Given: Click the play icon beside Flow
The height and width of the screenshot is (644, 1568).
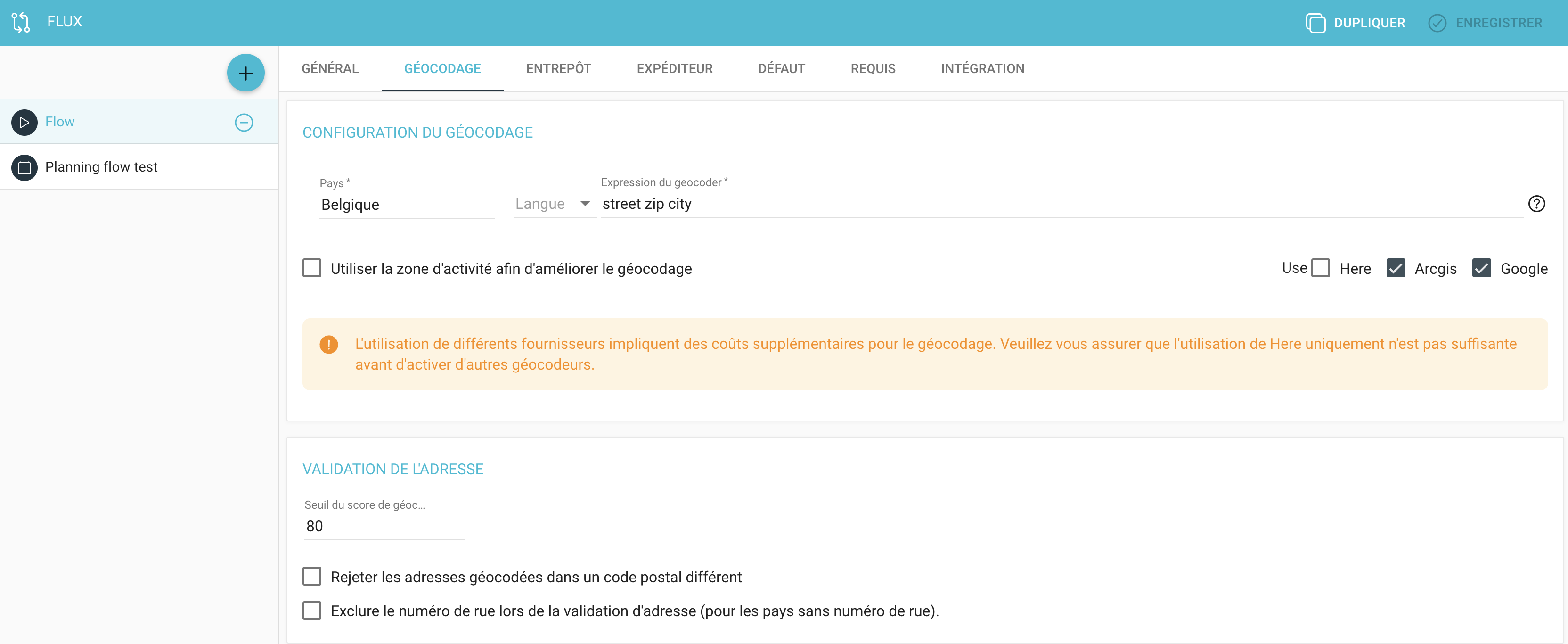Looking at the screenshot, I should (x=24, y=123).
